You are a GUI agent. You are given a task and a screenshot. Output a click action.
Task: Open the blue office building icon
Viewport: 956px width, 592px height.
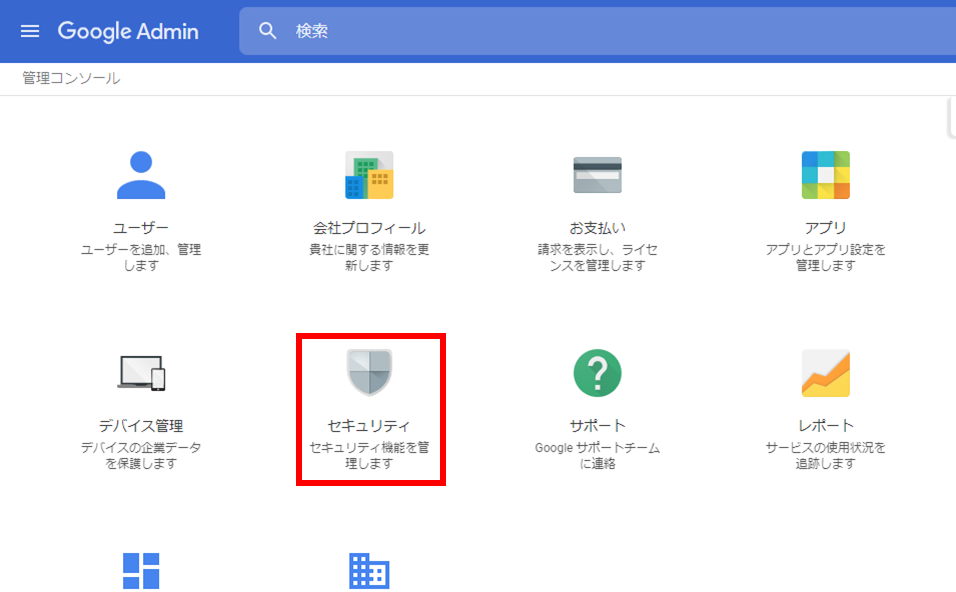click(x=369, y=571)
